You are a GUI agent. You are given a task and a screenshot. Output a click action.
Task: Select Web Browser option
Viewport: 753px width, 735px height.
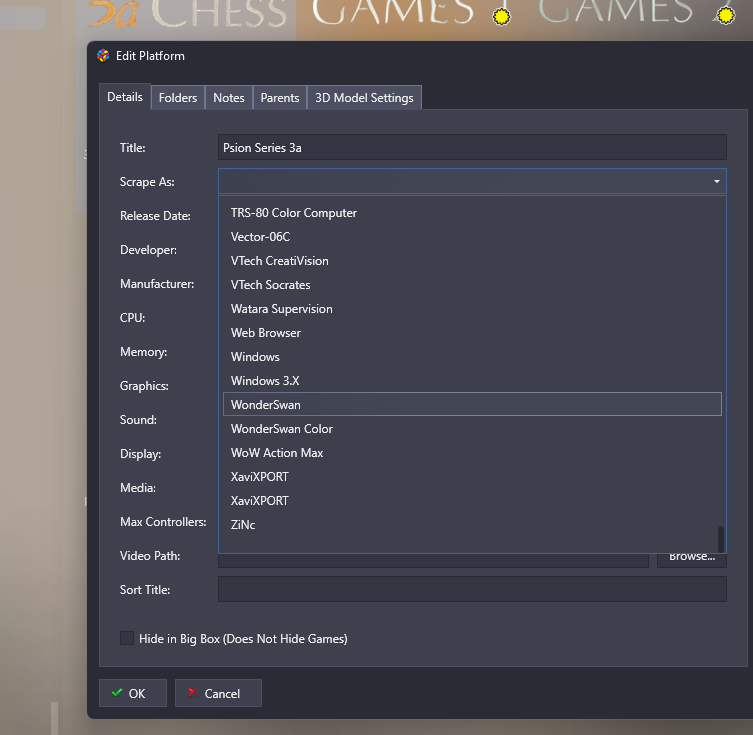(472, 333)
